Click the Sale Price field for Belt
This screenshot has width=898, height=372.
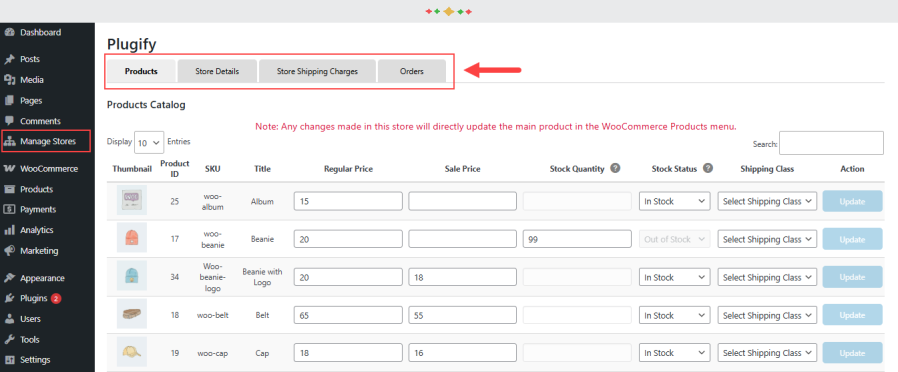tap(463, 316)
